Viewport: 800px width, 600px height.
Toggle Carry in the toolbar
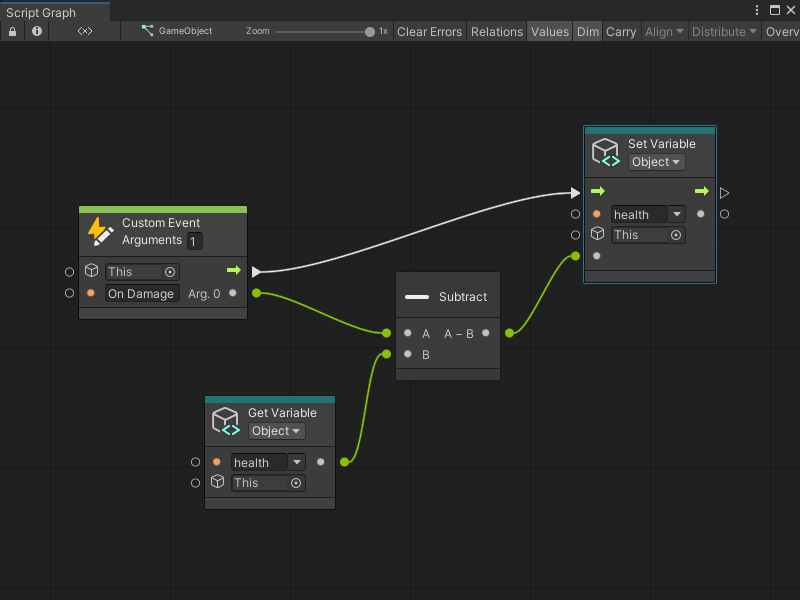(x=621, y=31)
